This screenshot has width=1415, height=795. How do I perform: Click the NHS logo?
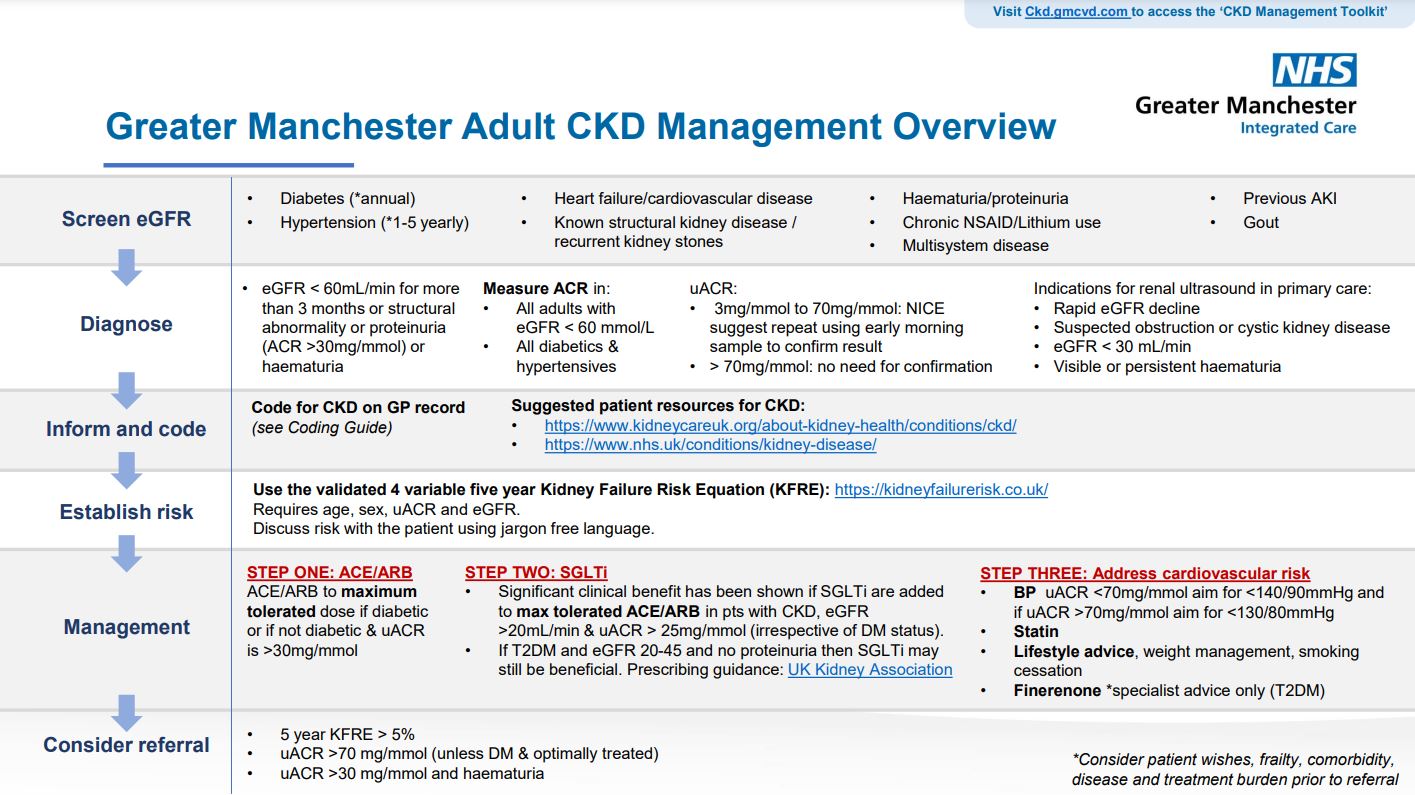pos(1314,71)
